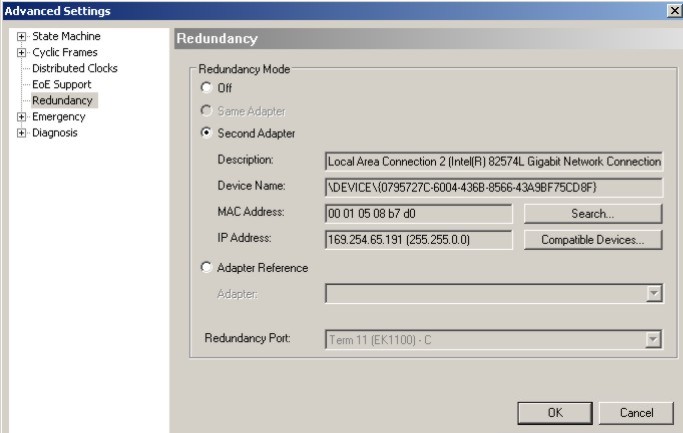Viewport: 683px width, 433px height.
Task: Open the Redundancy Port dropdown
Action: coord(653,339)
